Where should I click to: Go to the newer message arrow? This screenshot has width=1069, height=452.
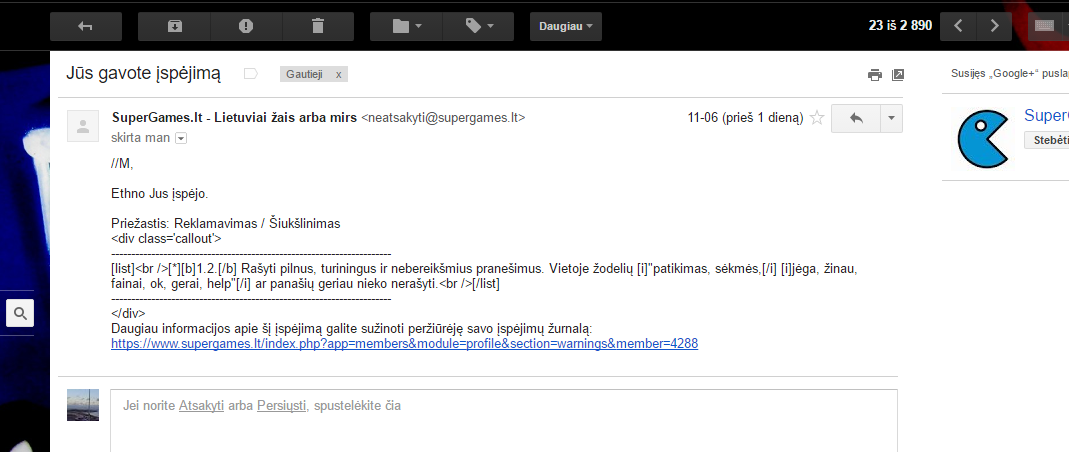[x=958, y=27]
